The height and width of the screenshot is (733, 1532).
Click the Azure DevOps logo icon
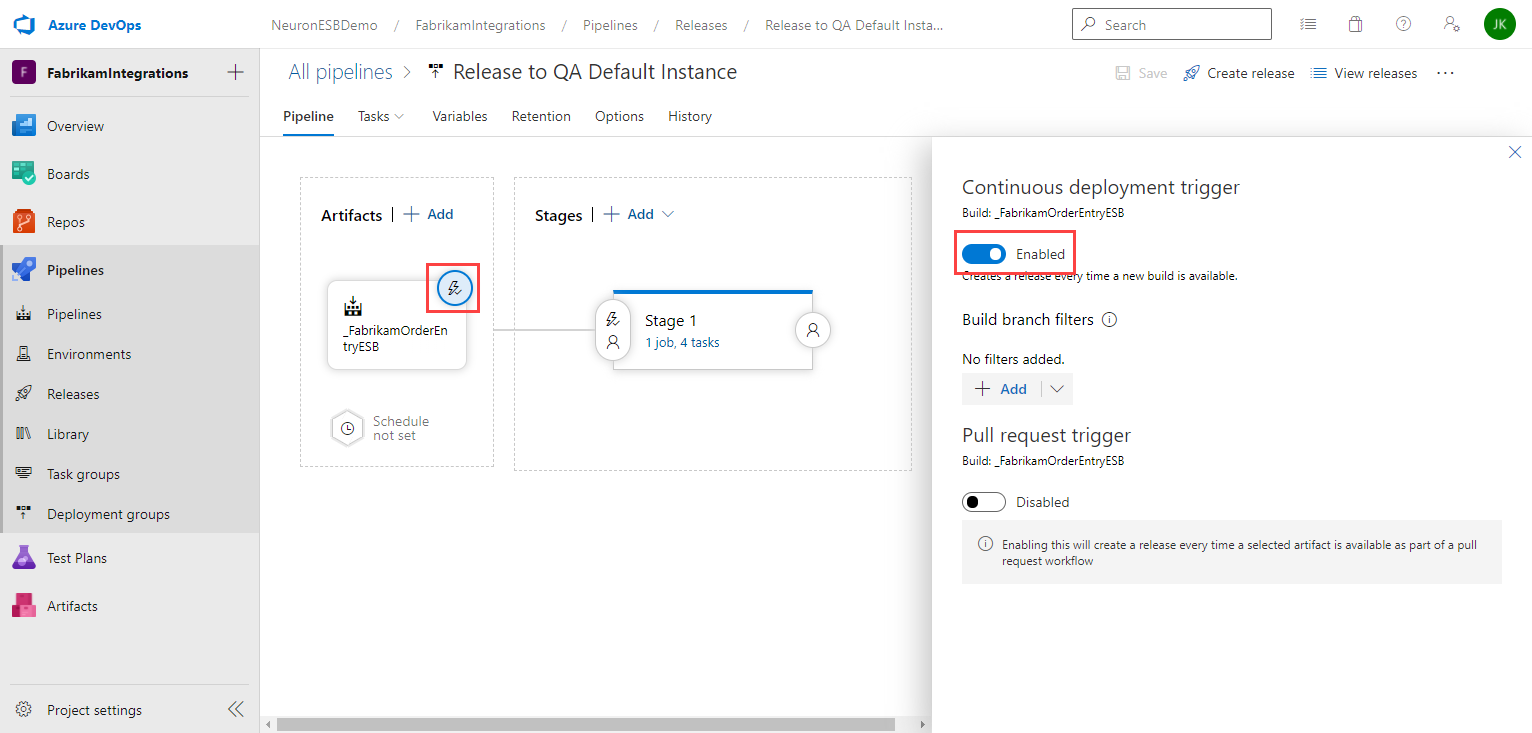[24, 24]
